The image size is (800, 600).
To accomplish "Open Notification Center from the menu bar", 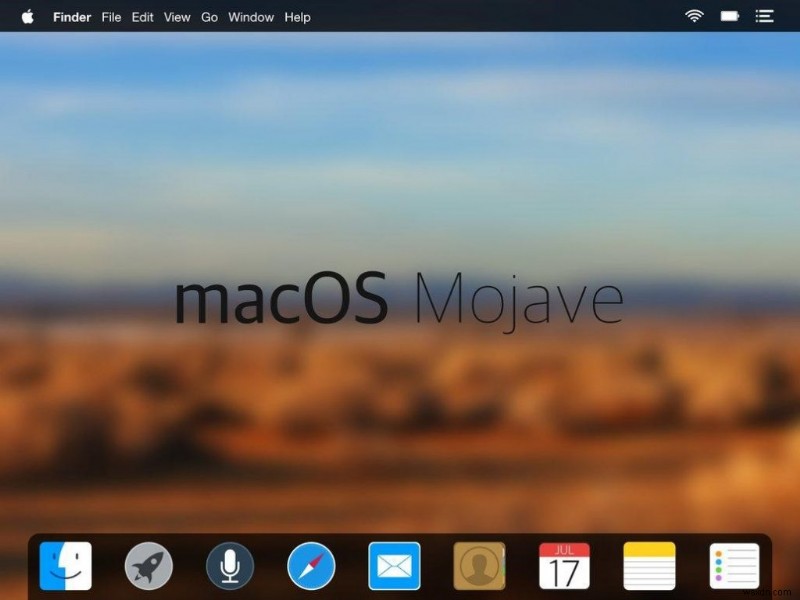I will 765,16.
